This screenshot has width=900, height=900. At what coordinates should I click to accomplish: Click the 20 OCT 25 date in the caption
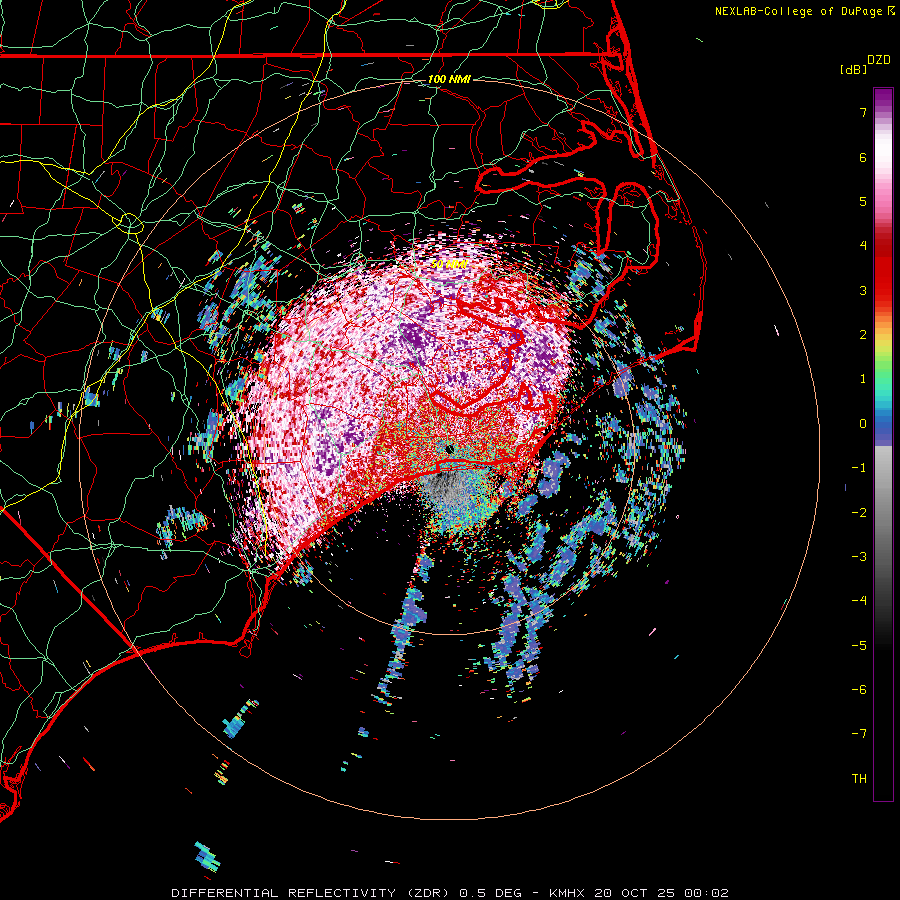[x=637, y=893]
